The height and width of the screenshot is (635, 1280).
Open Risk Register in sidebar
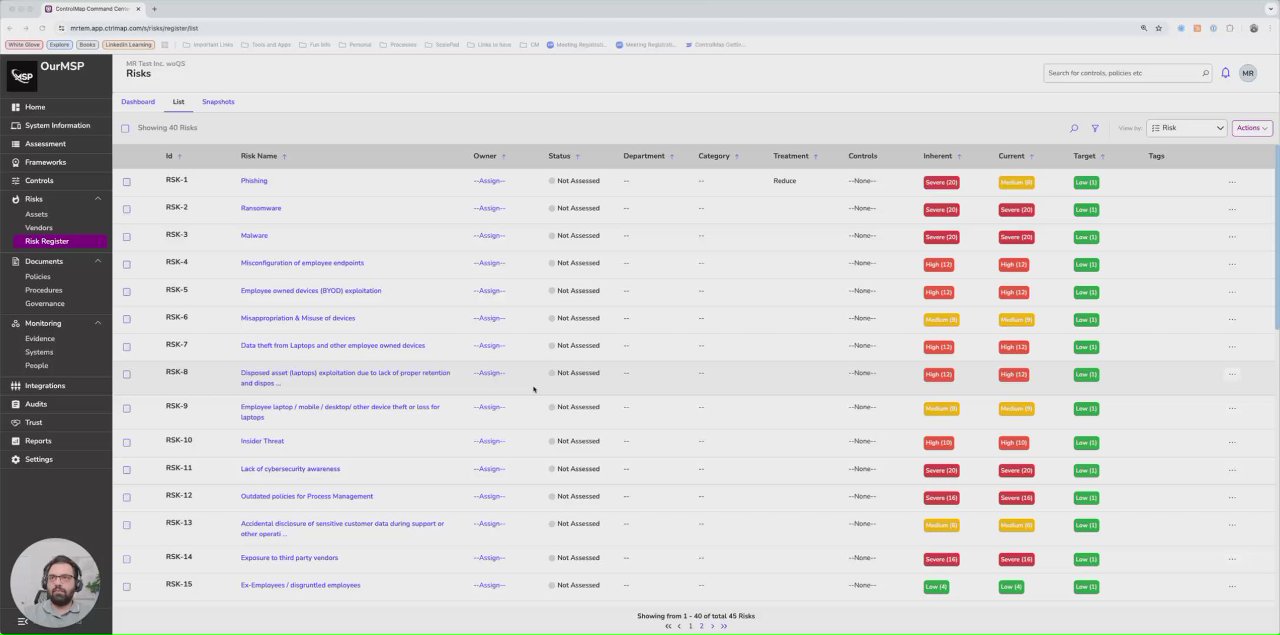(60, 241)
